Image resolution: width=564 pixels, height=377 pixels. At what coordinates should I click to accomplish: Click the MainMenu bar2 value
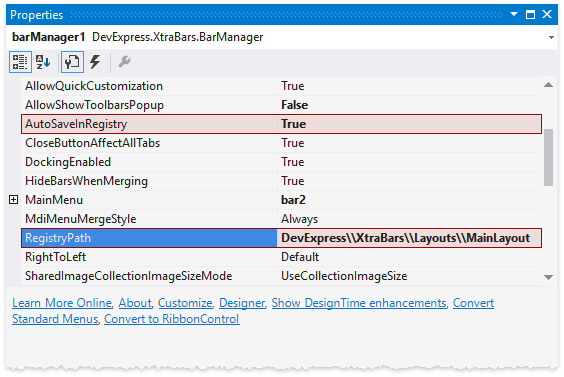(x=409, y=200)
